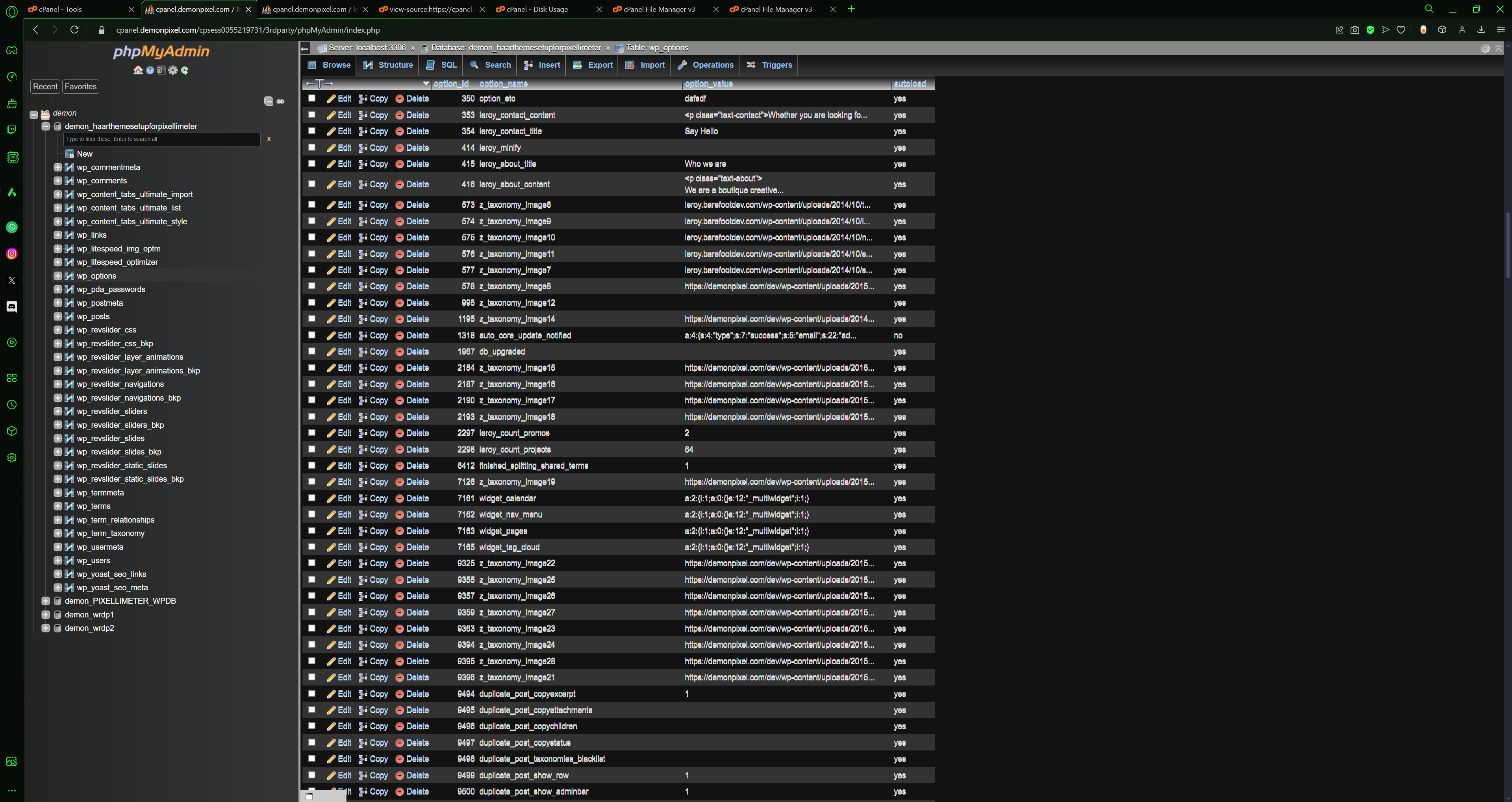Tick checkbox for auto_core_update_notified row

click(x=312, y=335)
